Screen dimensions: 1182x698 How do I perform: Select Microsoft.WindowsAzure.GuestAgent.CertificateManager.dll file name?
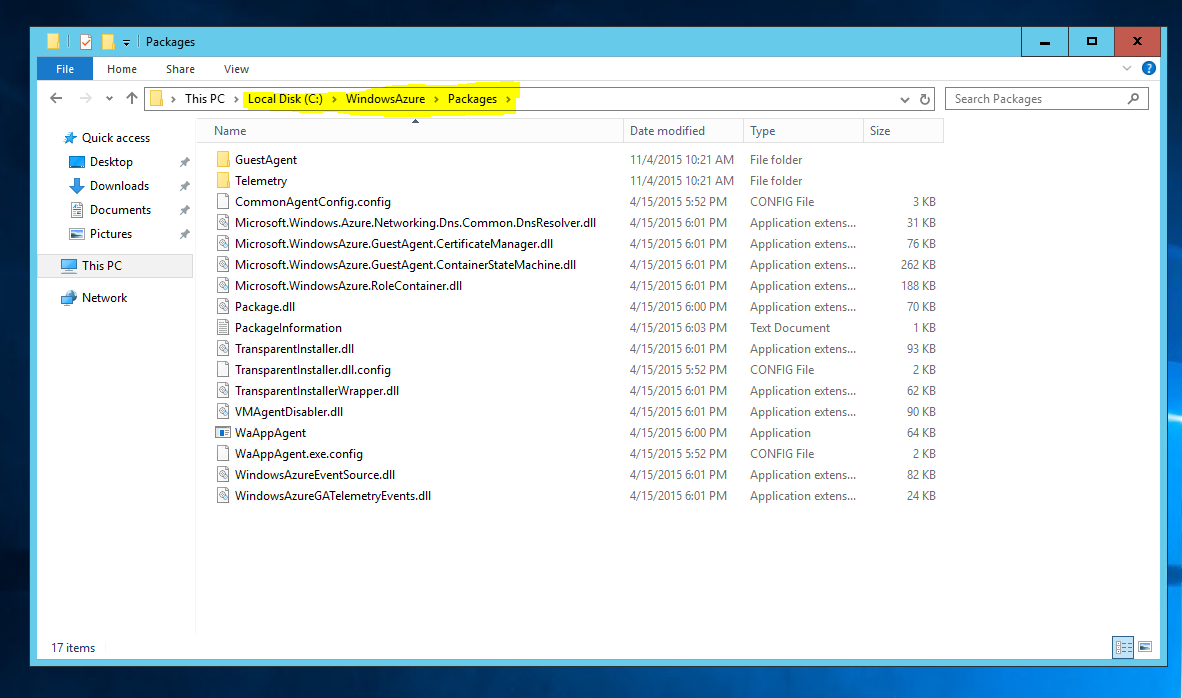(x=393, y=244)
